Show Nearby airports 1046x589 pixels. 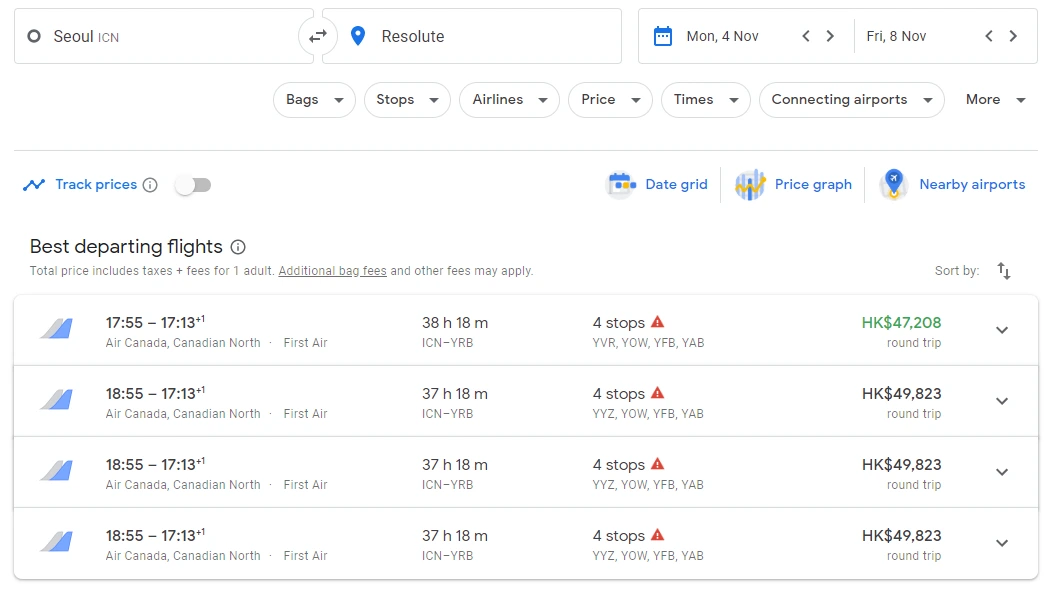coord(953,185)
